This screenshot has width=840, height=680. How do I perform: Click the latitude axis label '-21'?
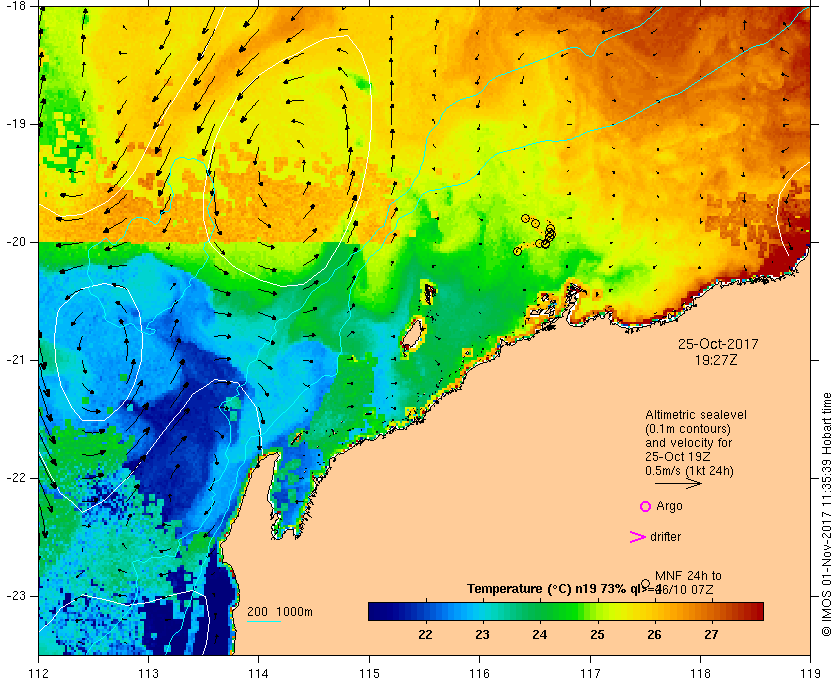pyautogui.click(x=16, y=360)
